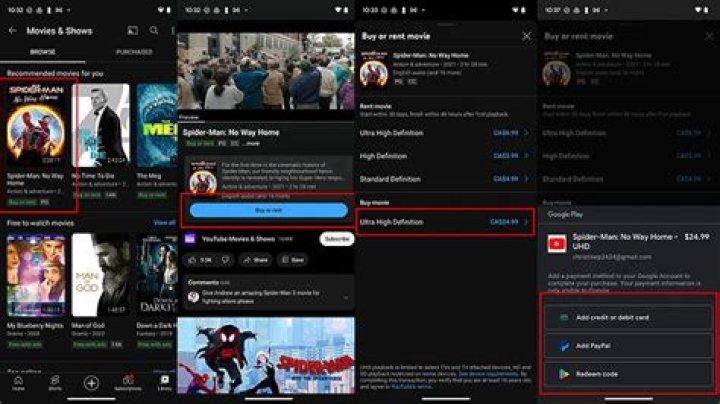Image resolution: width=720 pixels, height=404 pixels.
Task: Tap the plus Create button in bottom navigation
Action: tap(91, 383)
